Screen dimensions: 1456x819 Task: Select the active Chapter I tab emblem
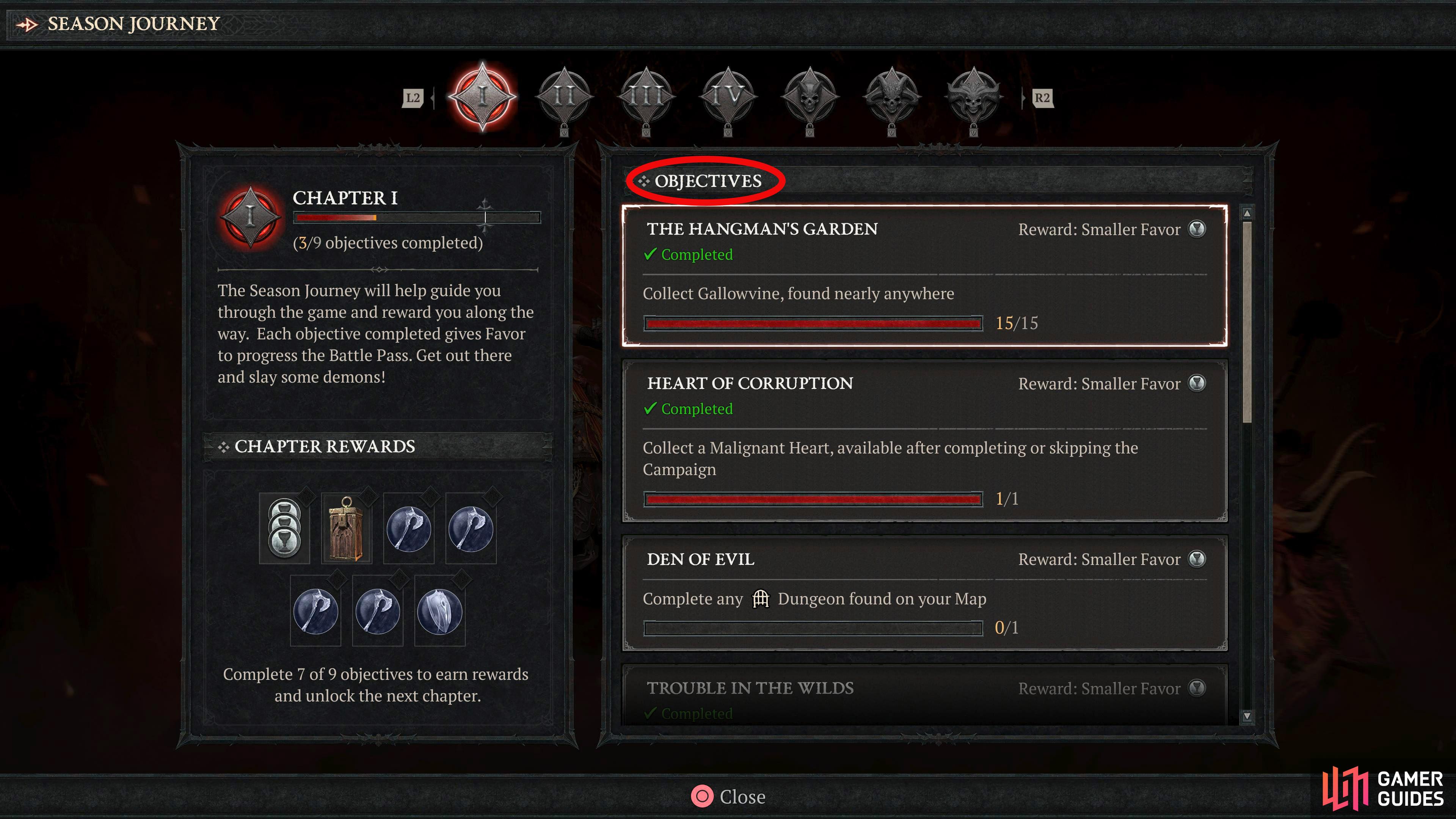click(x=482, y=96)
